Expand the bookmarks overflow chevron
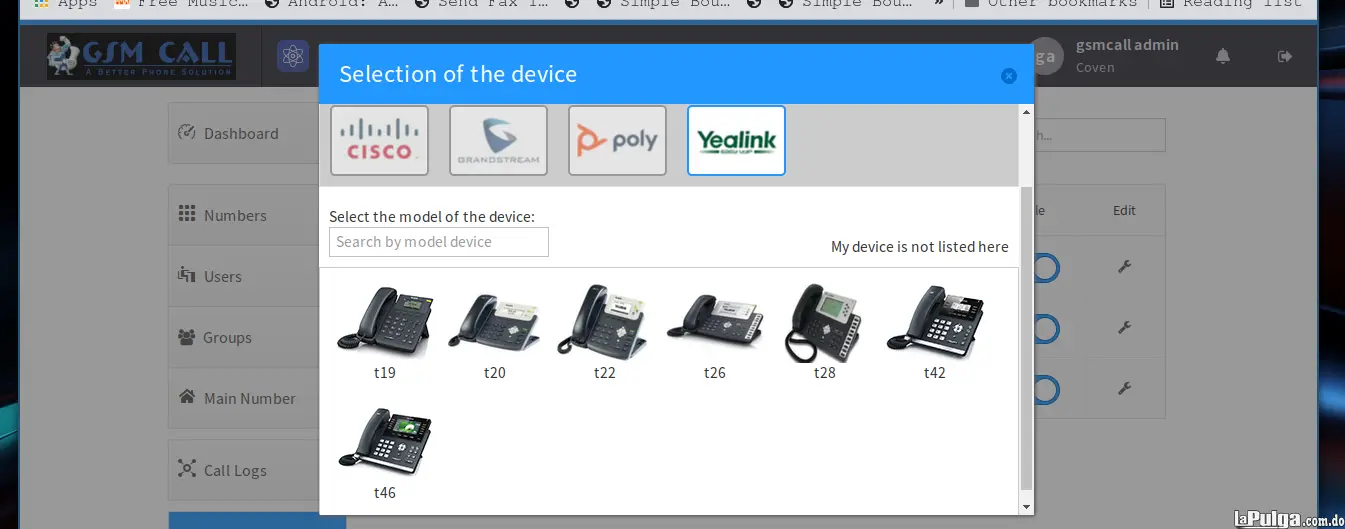The height and width of the screenshot is (529, 1345). 939,4
